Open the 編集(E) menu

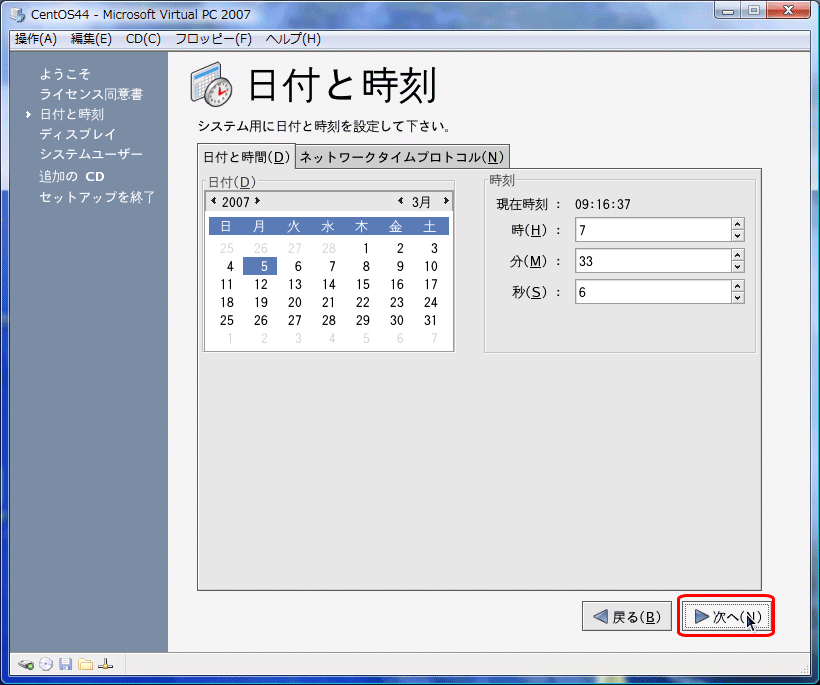[x=91, y=39]
